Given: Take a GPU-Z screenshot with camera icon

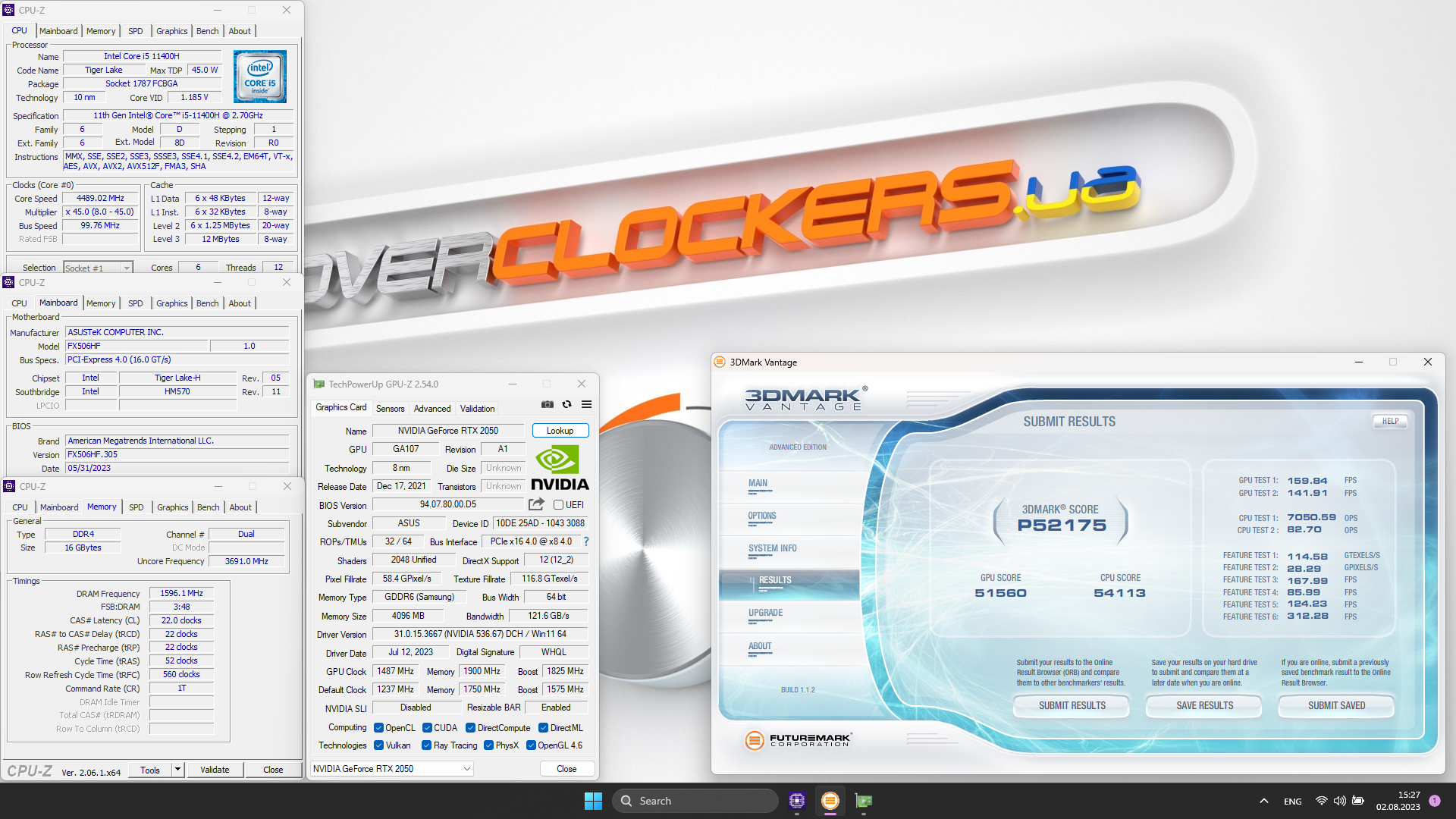Looking at the screenshot, I should 547,405.
